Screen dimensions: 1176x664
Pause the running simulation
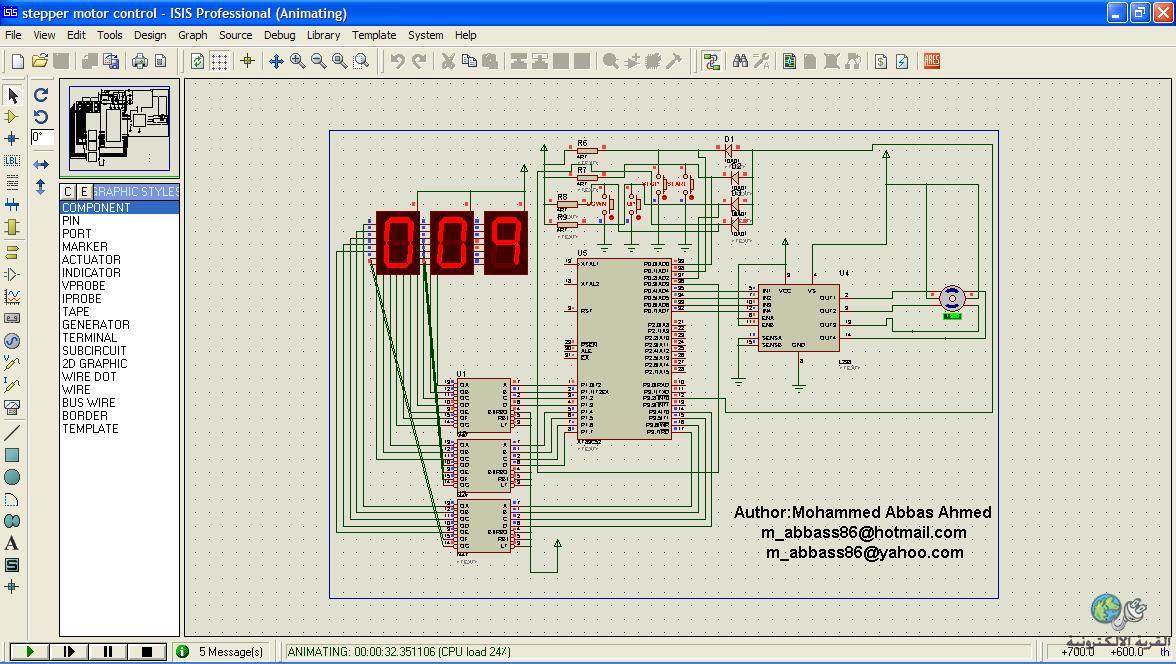coord(107,651)
